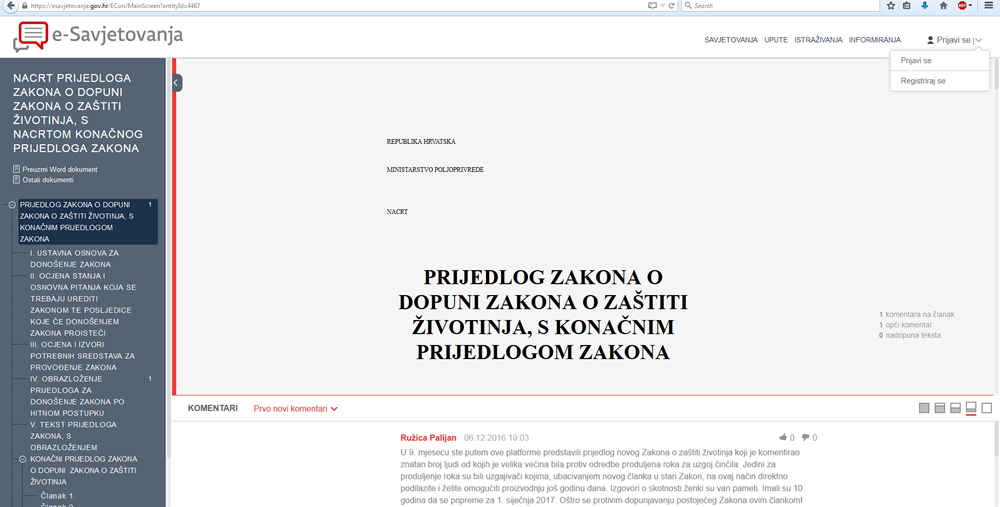This screenshot has height=507, width=1000.
Task: Collapse the 'Prijedlog zakona o dopuni' tree node
Action: (12, 204)
